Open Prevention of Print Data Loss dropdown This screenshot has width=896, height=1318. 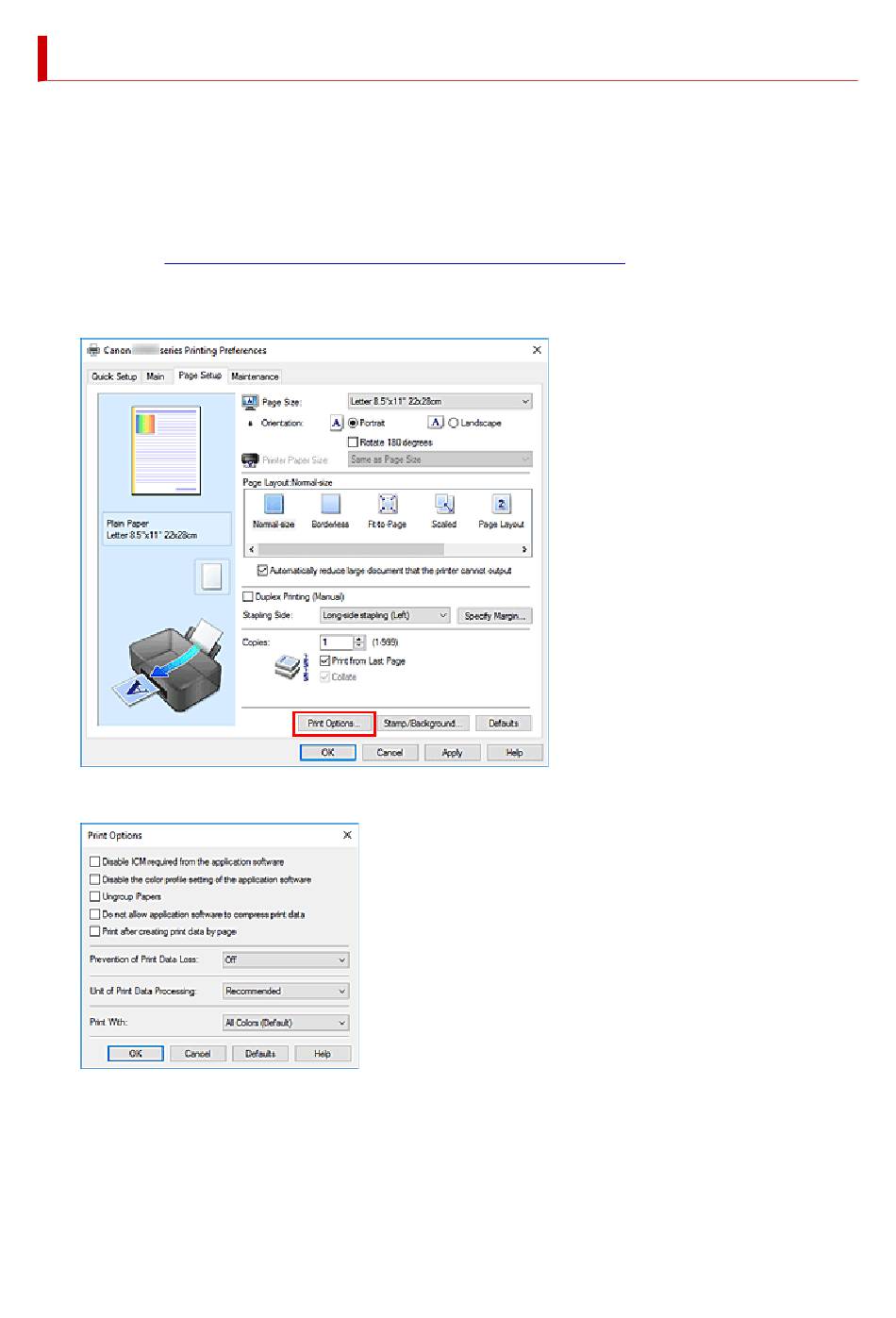point(286,960)
